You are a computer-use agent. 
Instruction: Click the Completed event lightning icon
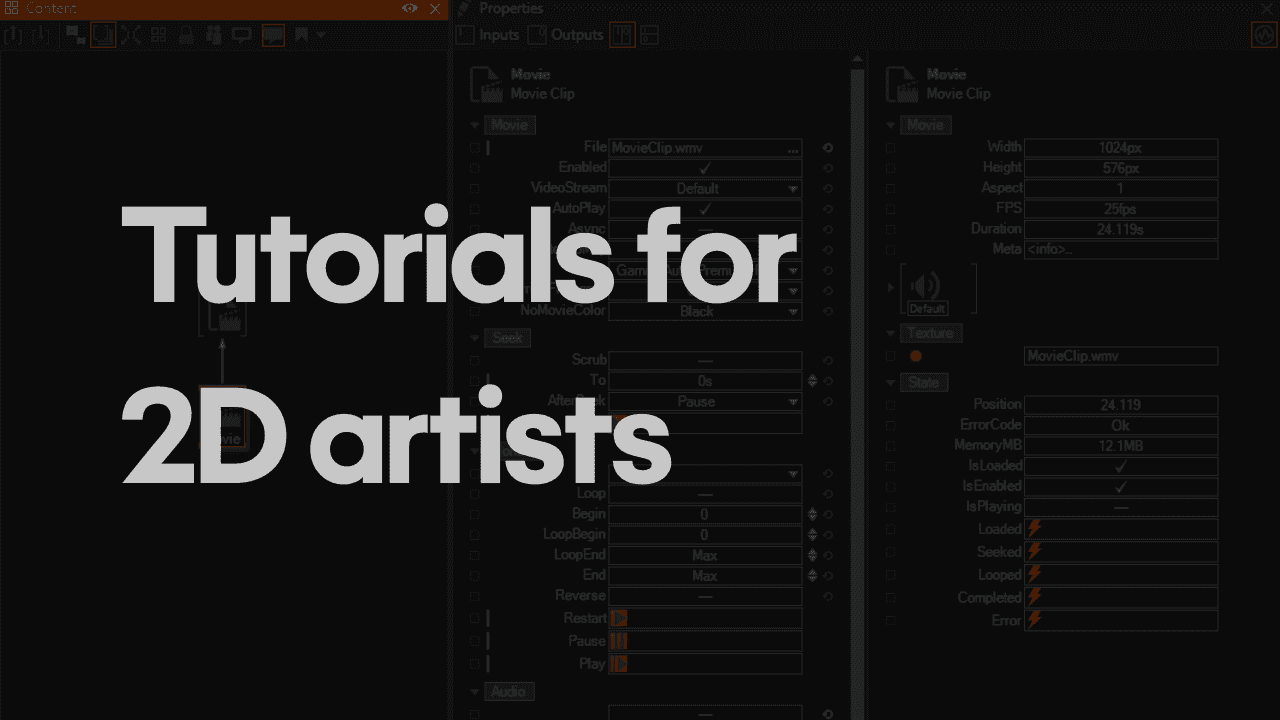coord(1035,597)
